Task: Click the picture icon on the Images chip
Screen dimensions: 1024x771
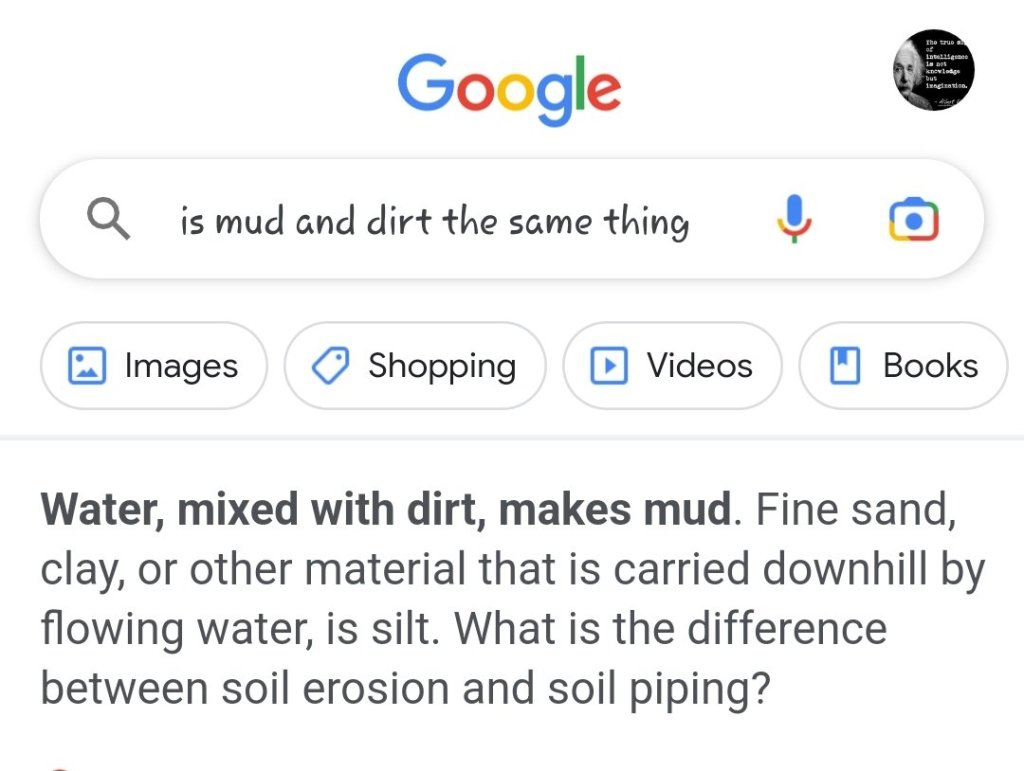Action: coord(86,366)
